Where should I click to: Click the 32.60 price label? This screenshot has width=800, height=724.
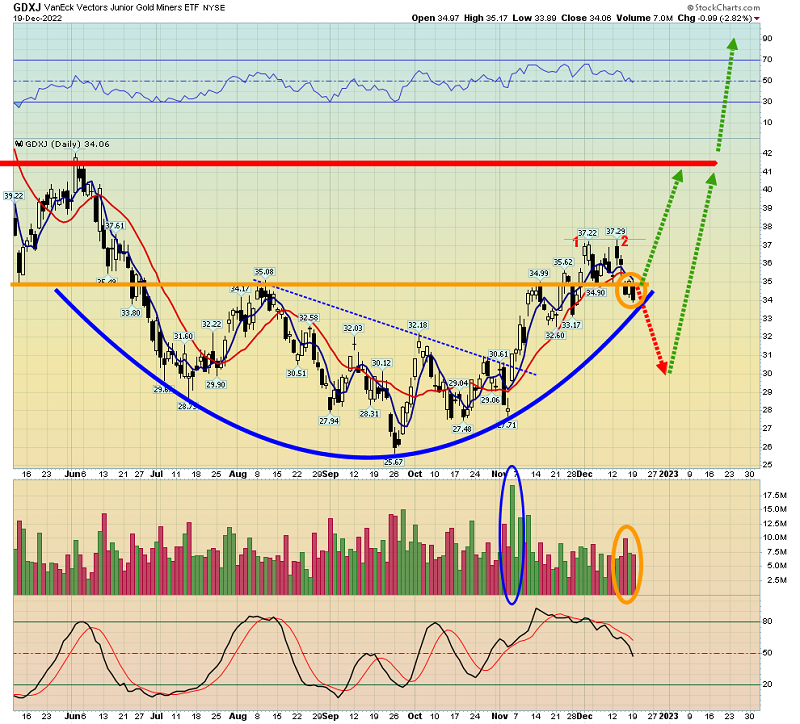click(x=555, y=336)
